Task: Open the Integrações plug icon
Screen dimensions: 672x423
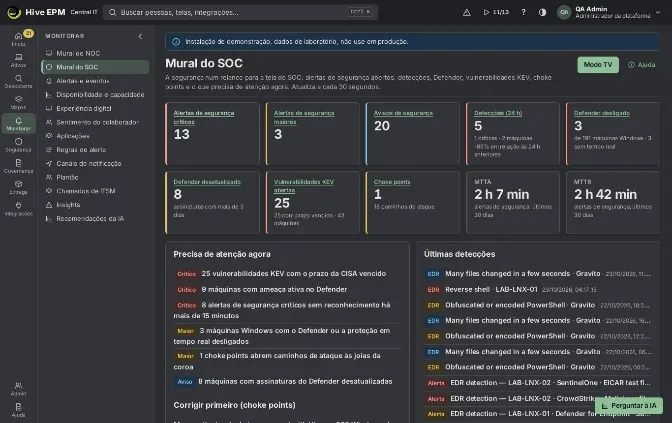Action: 18,208
